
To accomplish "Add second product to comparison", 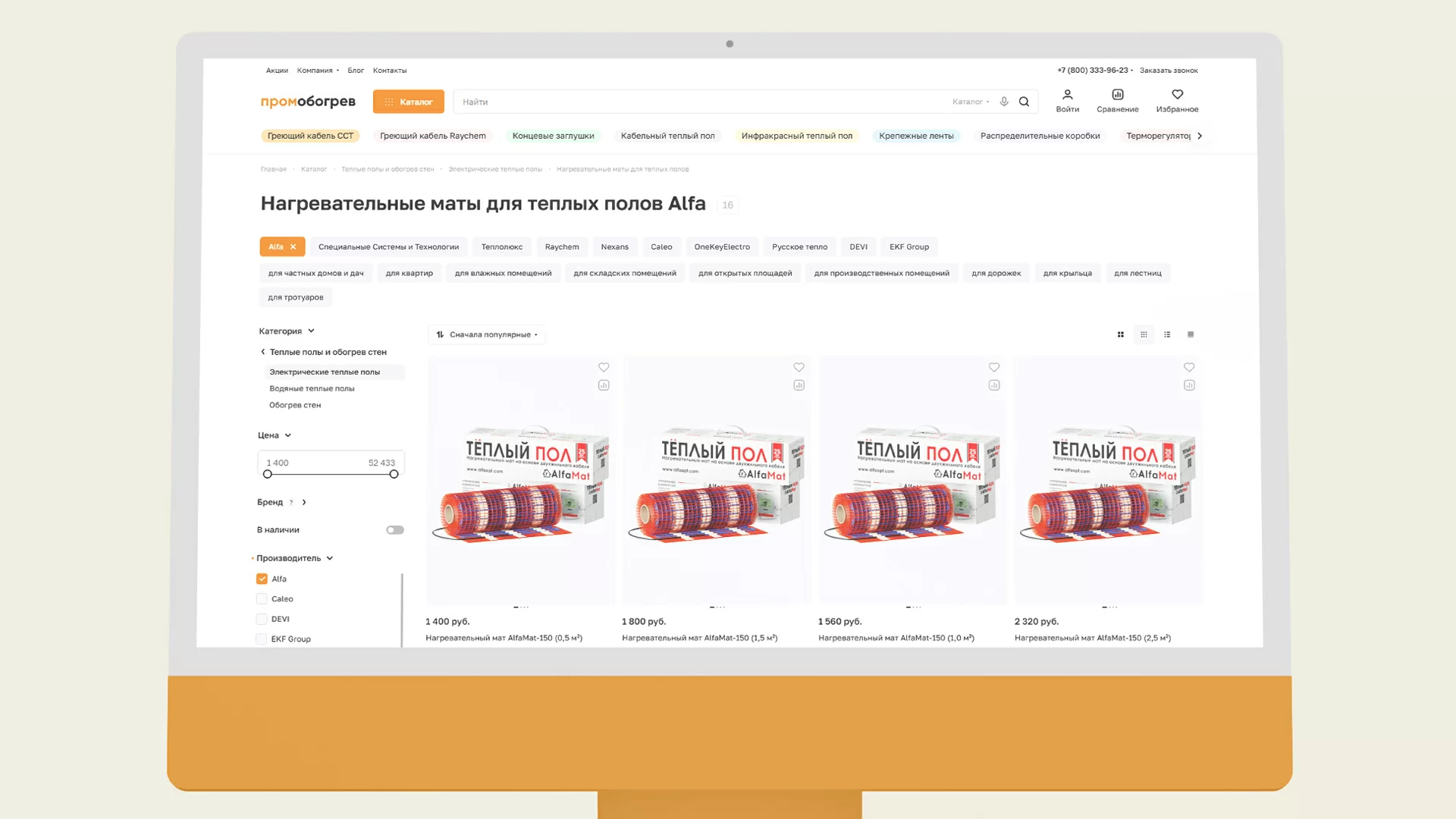I will (799, 385).
